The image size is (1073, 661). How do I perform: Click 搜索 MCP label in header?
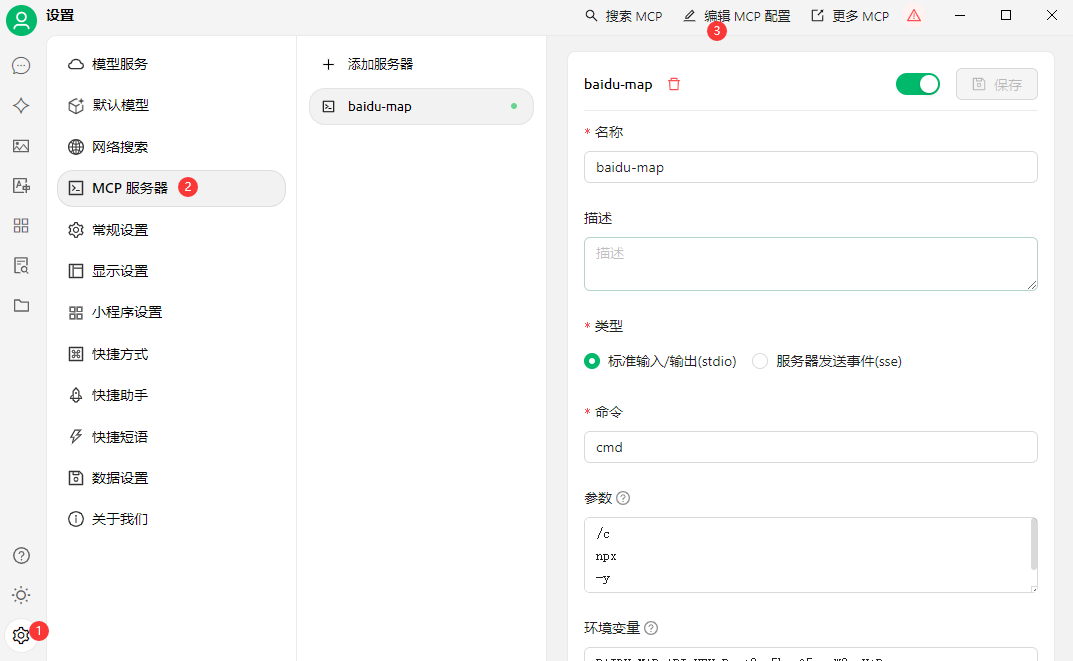[634, 16]
